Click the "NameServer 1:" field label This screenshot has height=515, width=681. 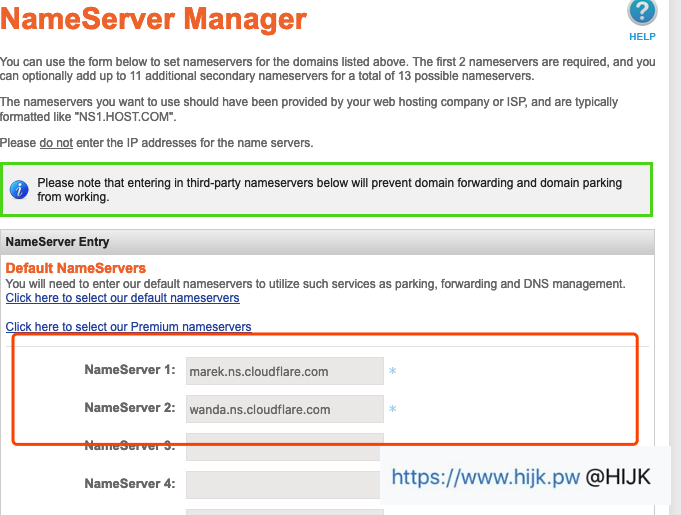click(x=130, y=371)
